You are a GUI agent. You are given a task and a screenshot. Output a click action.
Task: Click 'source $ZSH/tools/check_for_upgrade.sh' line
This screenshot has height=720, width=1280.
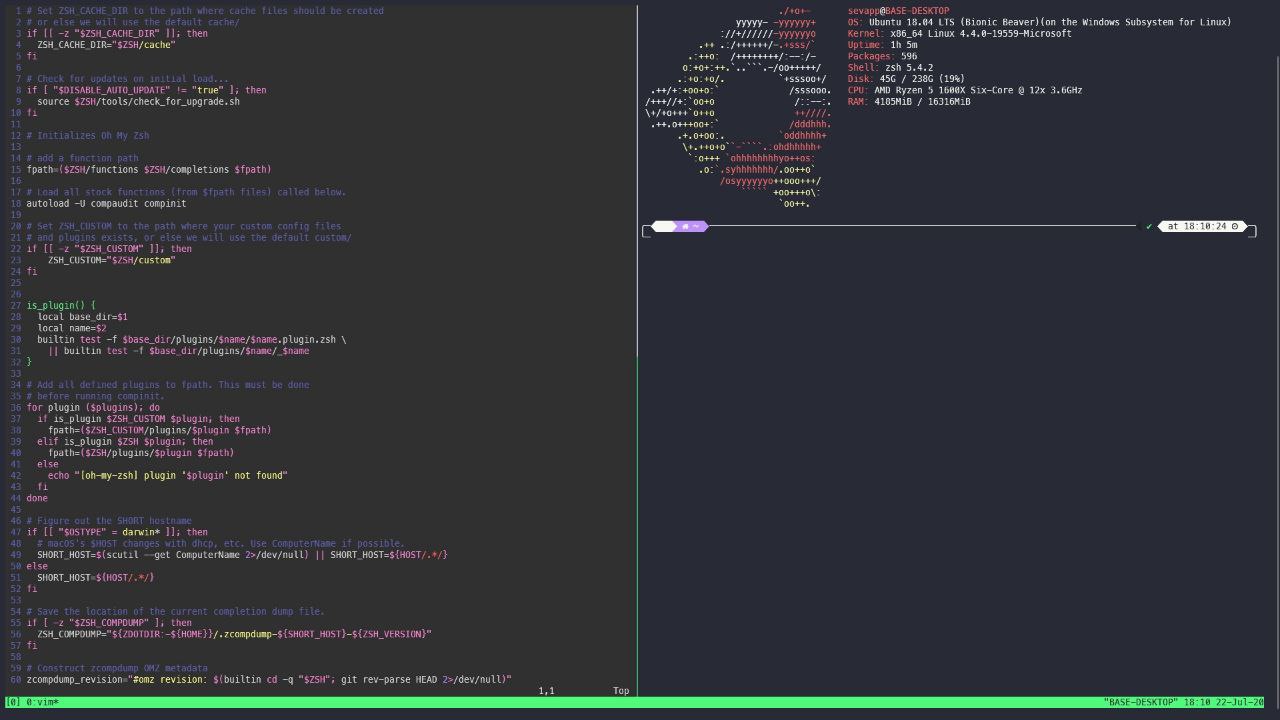(x=138, y=101)
